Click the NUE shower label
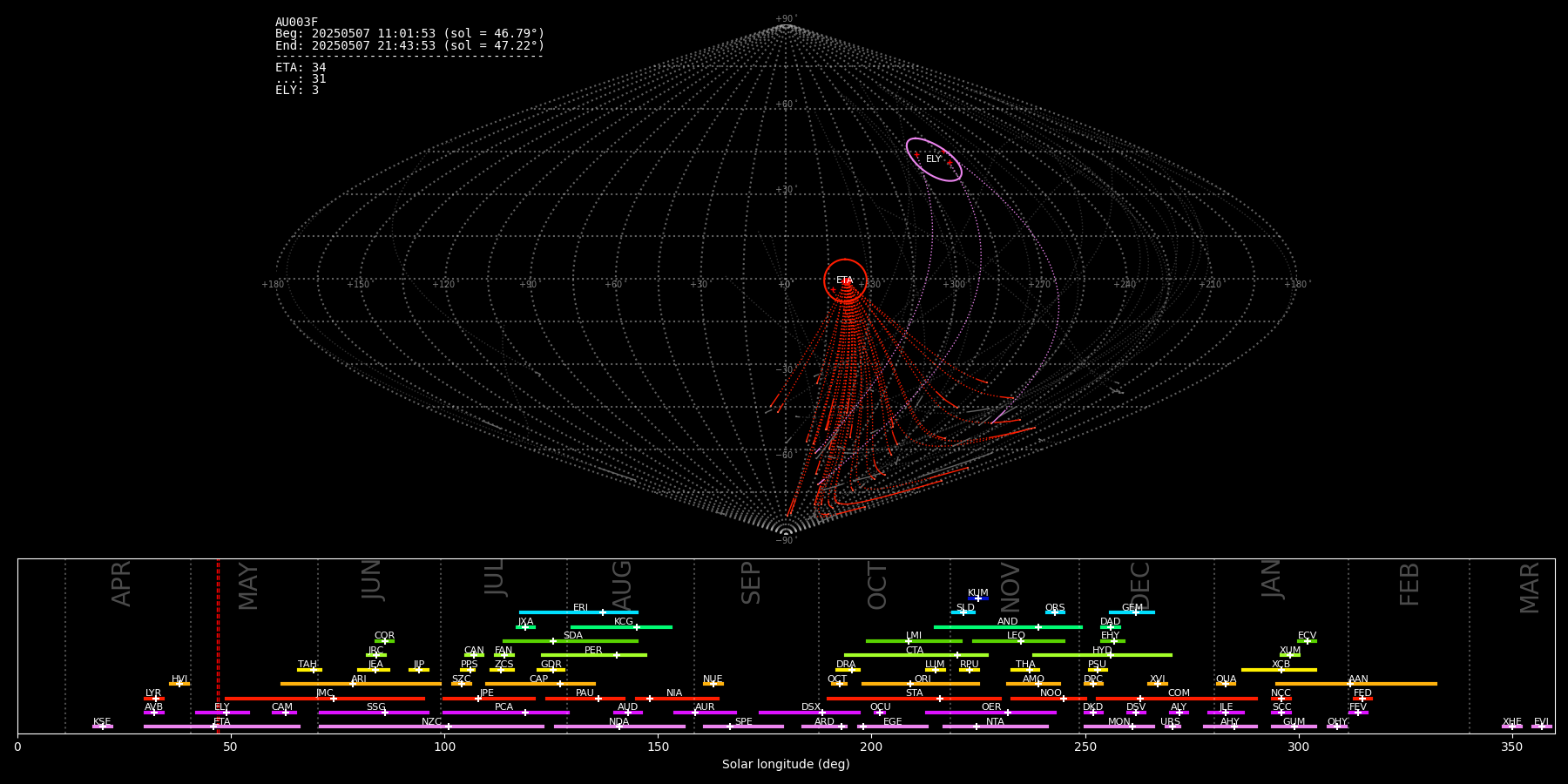 713,679
